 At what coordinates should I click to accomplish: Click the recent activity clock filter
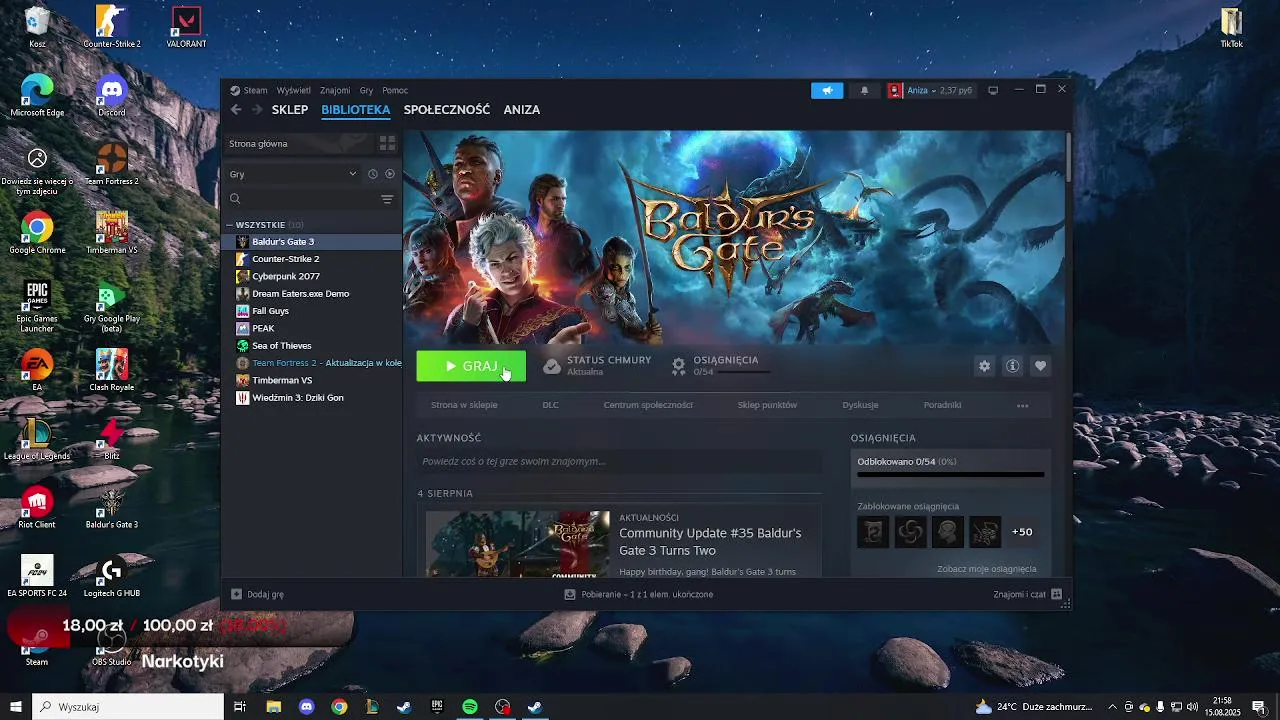coord(373,174)
